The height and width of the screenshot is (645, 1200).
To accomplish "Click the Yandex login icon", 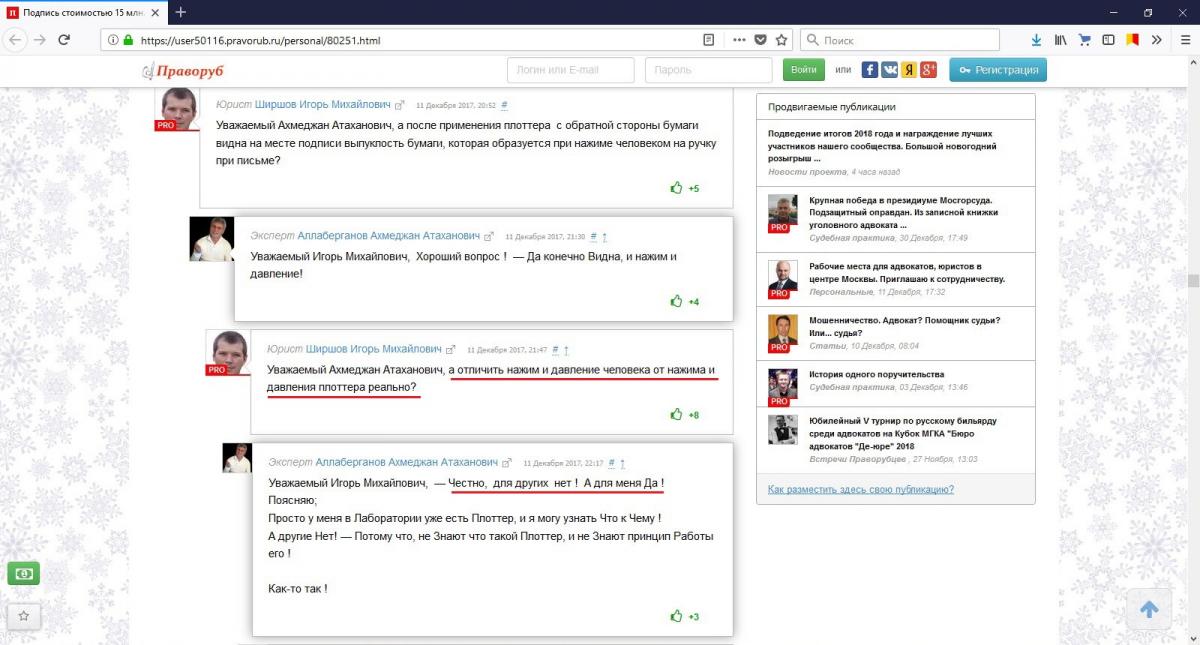I will (x=909, y=70).
